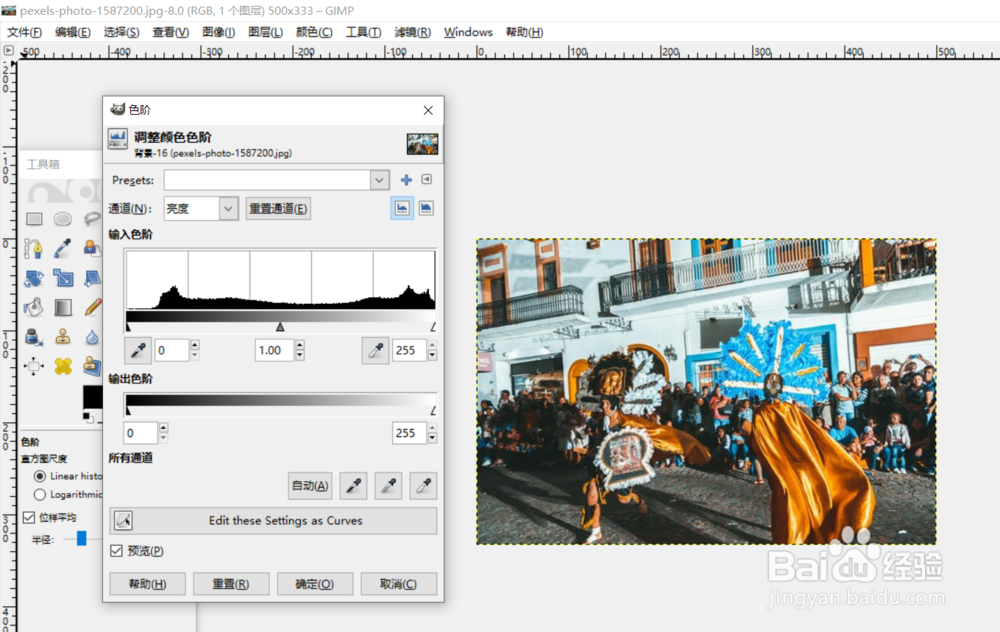Click the default colors reset icon in toolbox
The image size is (1000, 632).
tap(89, 418)
